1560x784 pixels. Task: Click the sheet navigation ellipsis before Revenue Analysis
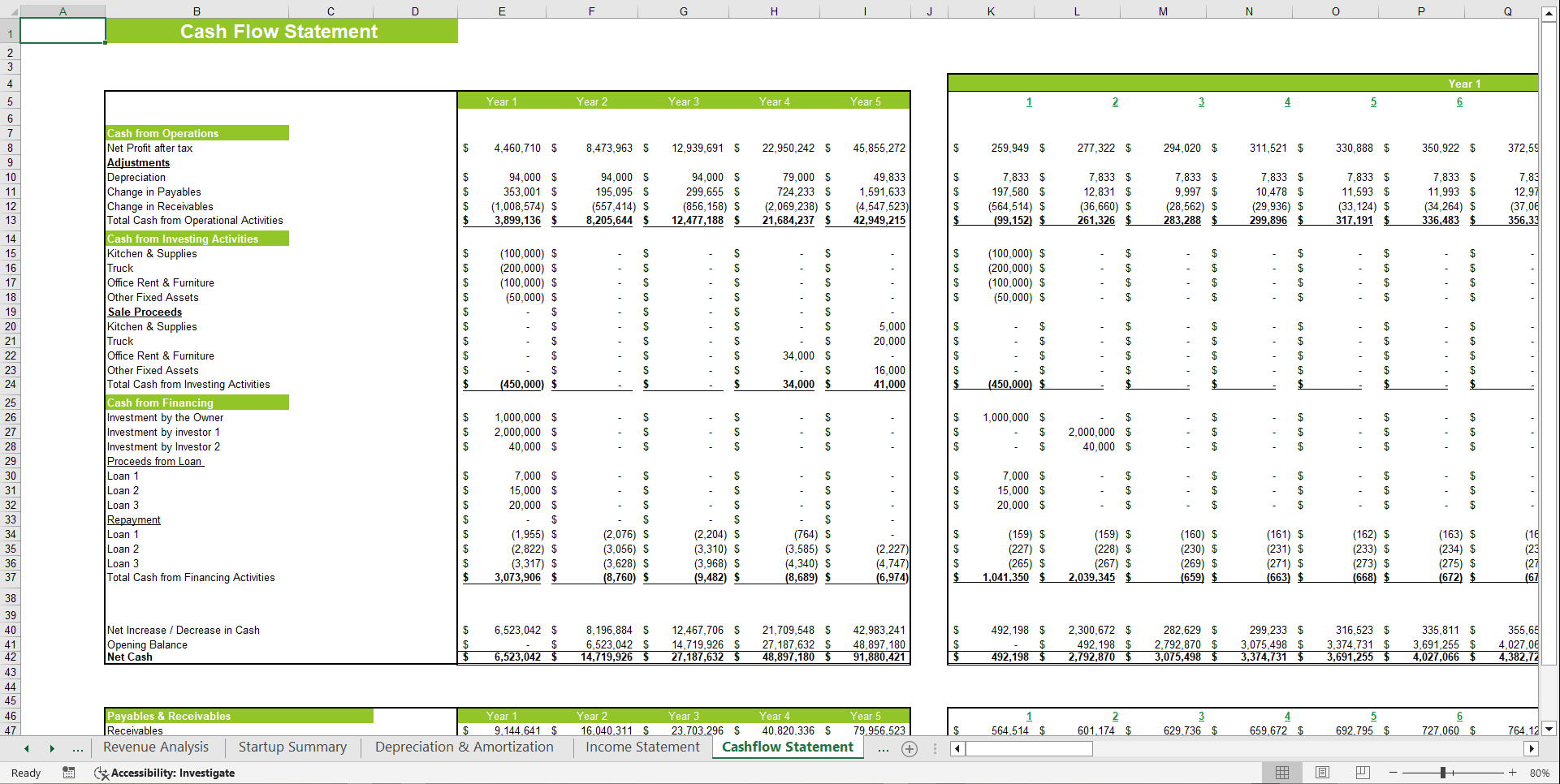click(x=78, y=748)
